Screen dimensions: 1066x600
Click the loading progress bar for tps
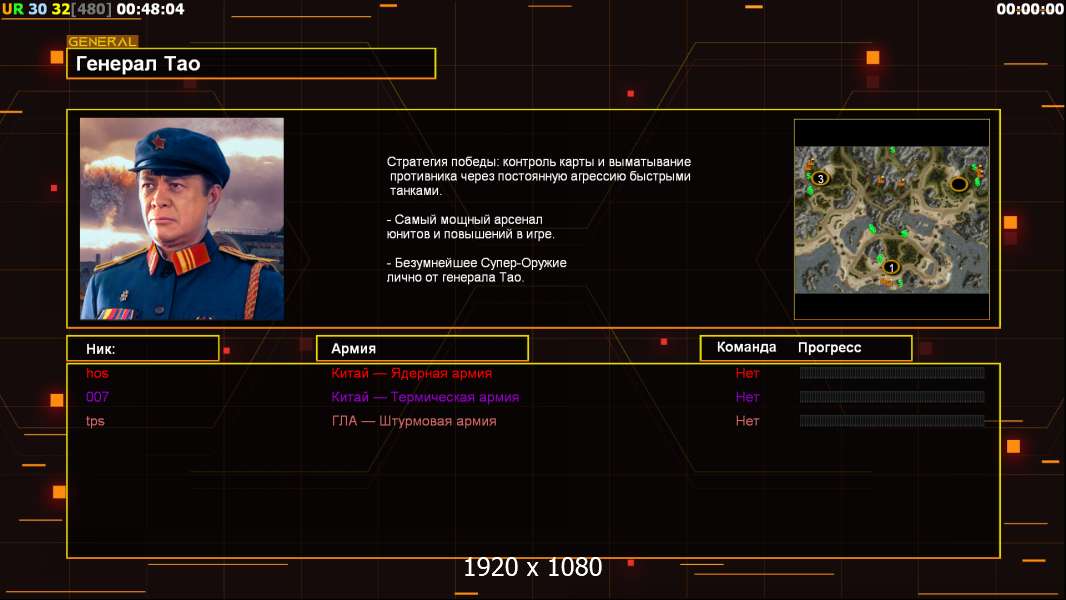coord(892,421)
